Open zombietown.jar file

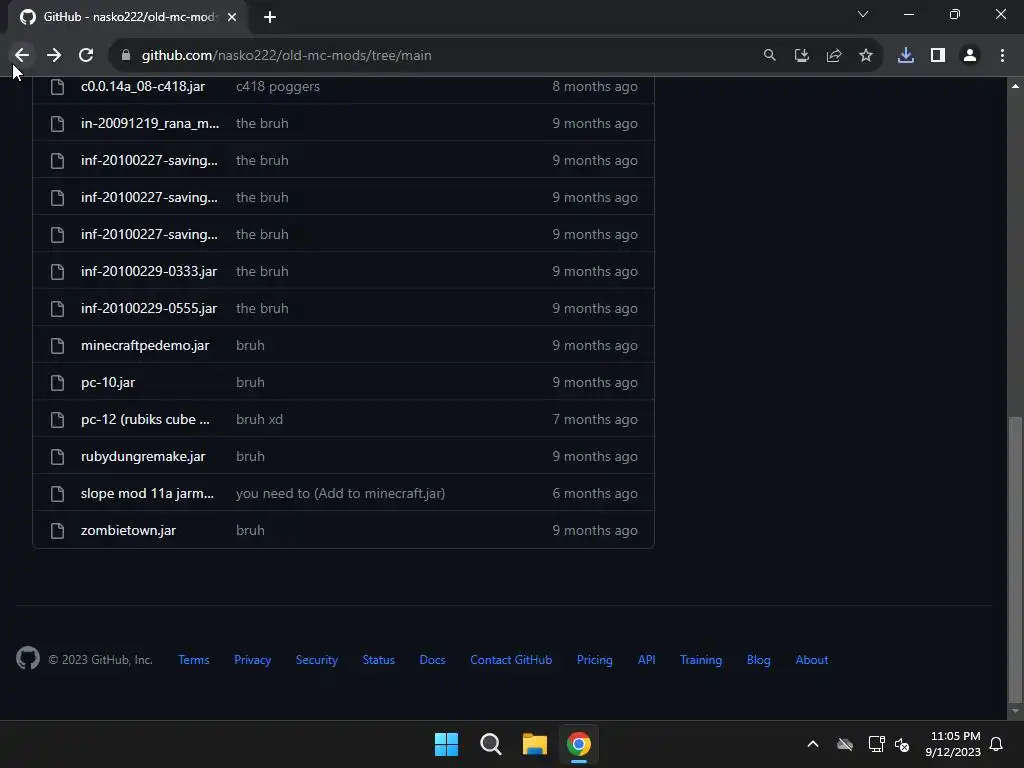point(128,530)
